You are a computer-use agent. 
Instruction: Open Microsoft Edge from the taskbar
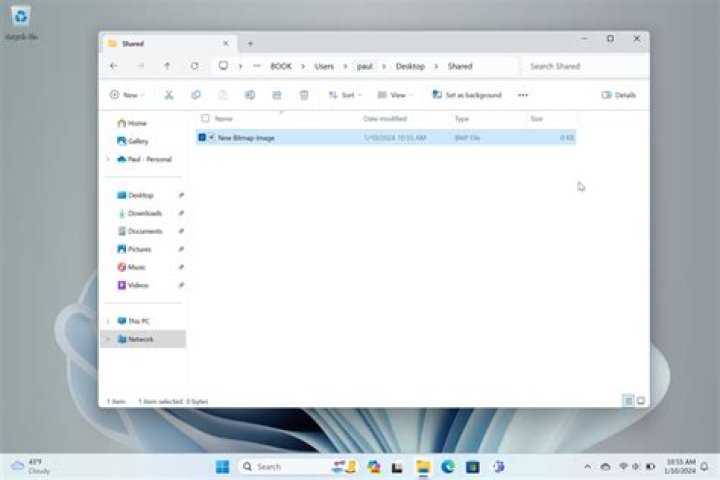(x=448, y=467)
